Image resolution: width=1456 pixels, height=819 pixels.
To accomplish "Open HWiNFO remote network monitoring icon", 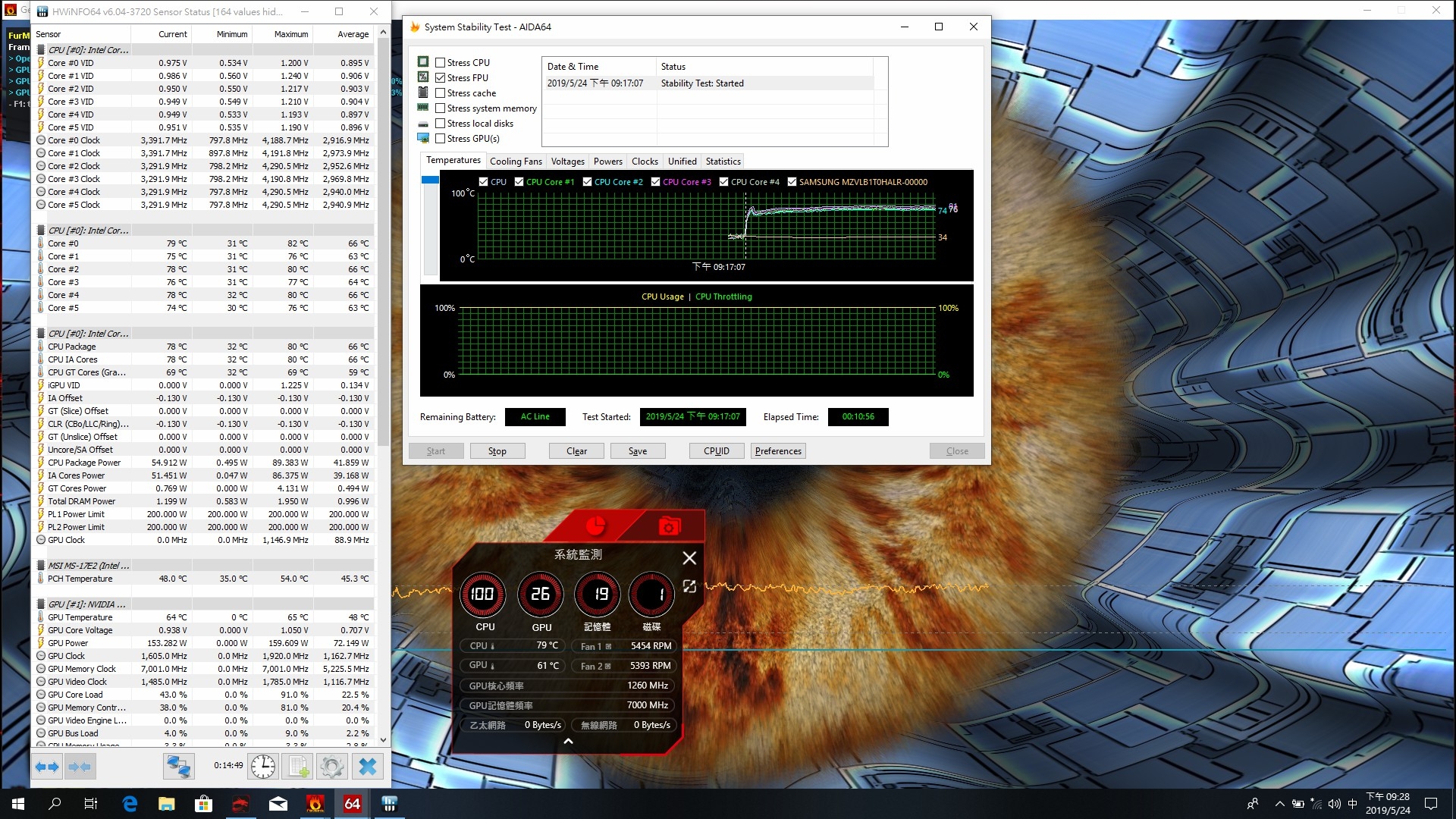I will click(178, 767).
